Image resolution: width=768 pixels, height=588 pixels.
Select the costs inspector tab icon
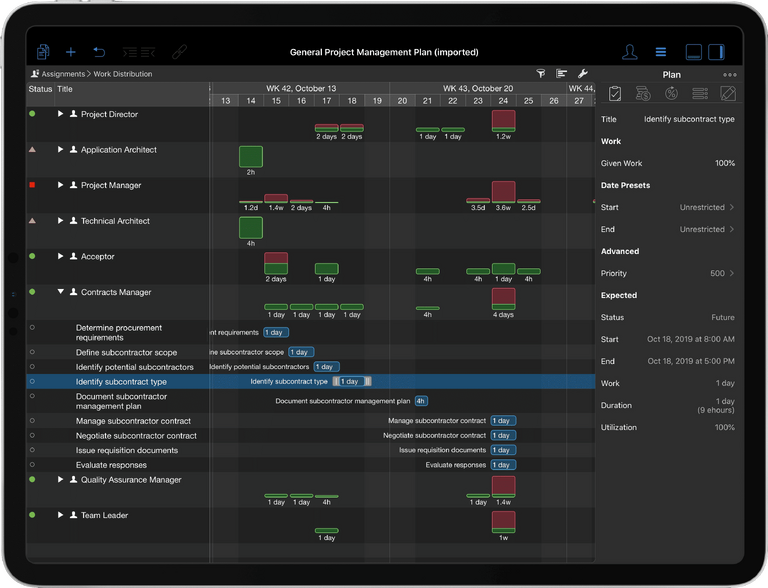coord(644,94)
